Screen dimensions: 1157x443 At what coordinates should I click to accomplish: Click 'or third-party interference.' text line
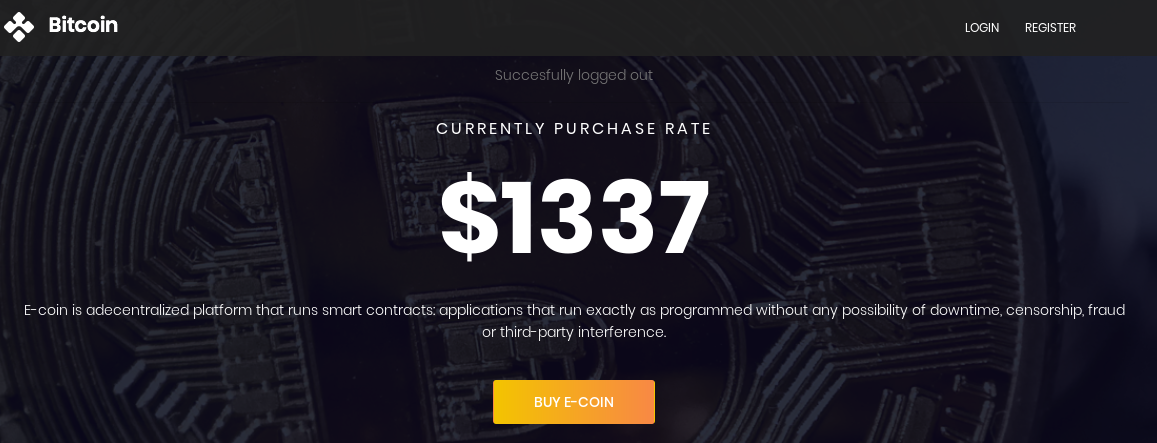click(x=574, y=332)
